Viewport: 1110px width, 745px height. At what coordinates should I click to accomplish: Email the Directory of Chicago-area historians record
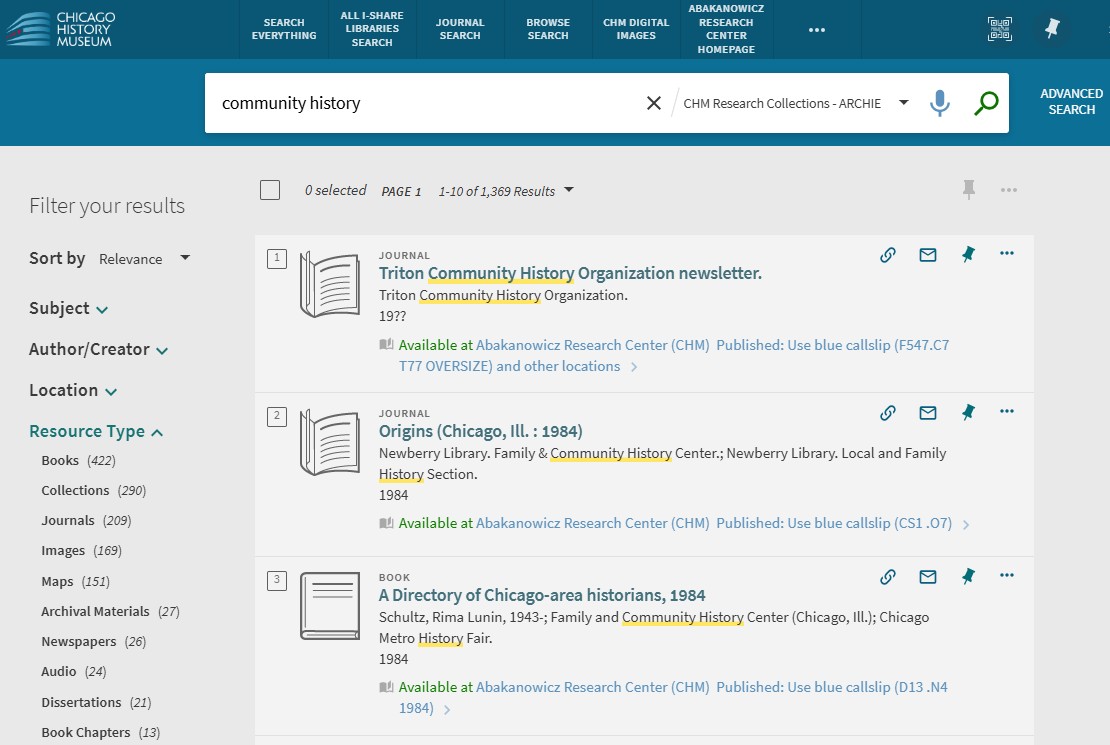coord(927,577)
